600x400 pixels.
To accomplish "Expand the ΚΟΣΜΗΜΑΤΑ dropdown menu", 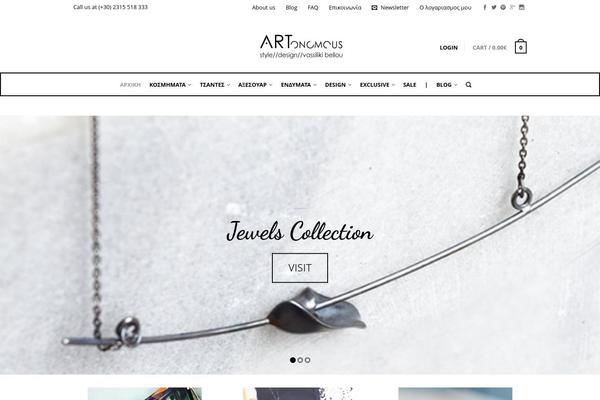I will [x=170, y=85].
